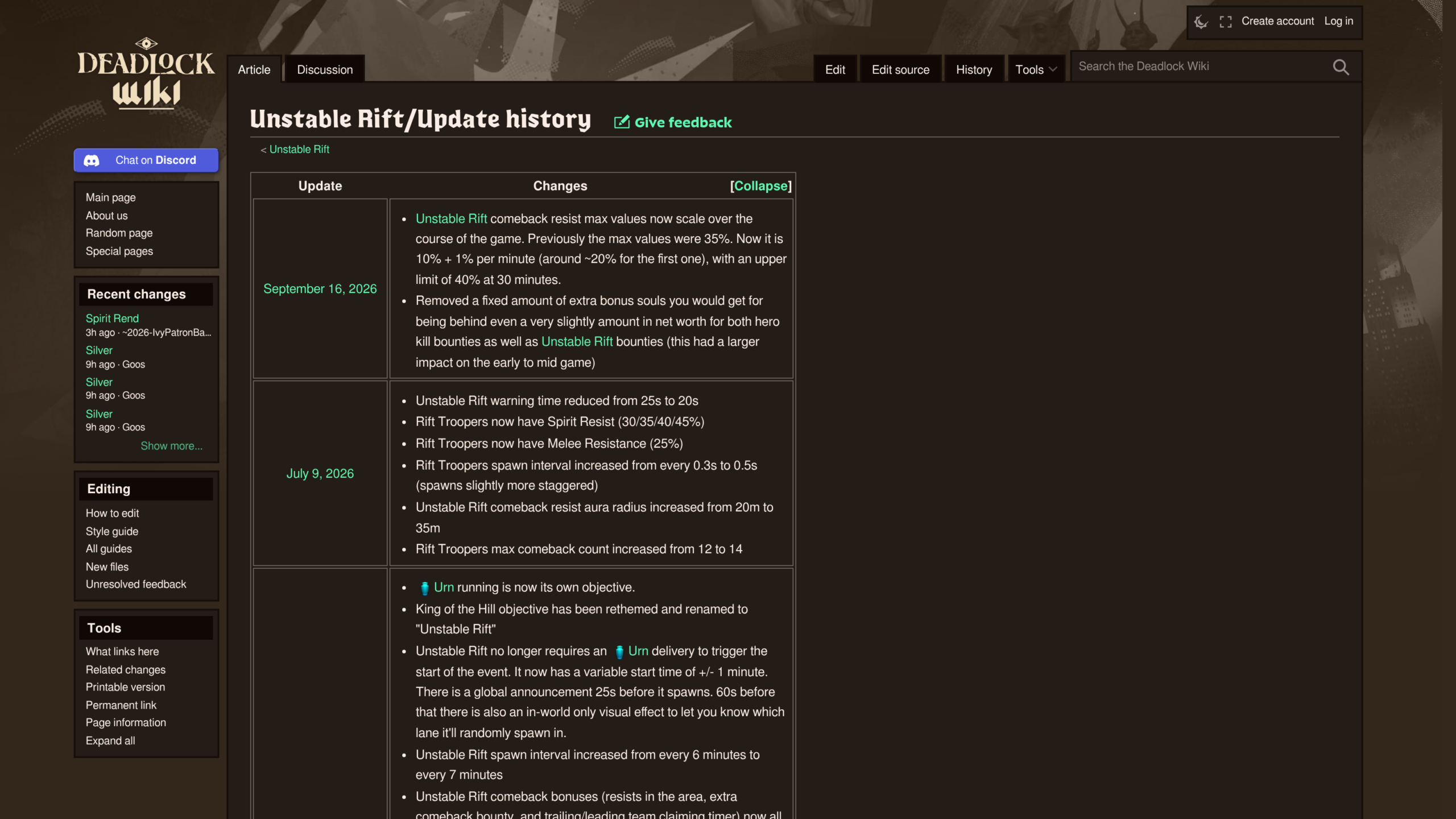Click Unstable Rift link in first bullet
Image resolution: width=1456 pixels, height=819 pixels.
451,219
